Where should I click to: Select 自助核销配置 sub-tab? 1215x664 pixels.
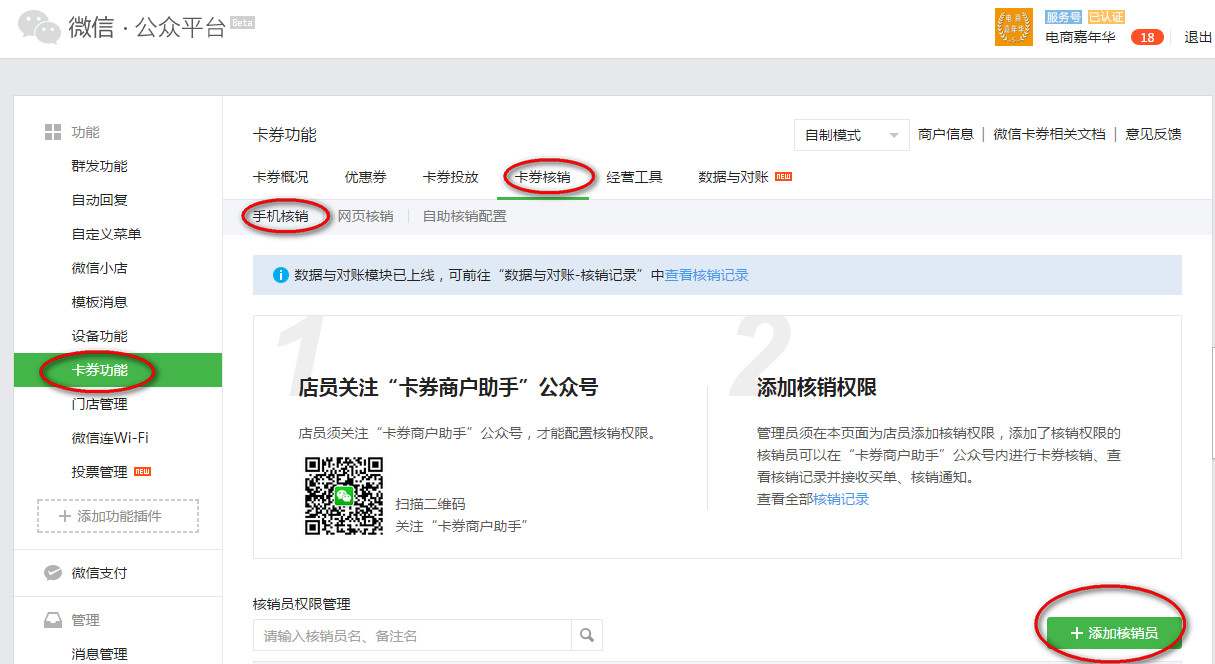[465, 216]
